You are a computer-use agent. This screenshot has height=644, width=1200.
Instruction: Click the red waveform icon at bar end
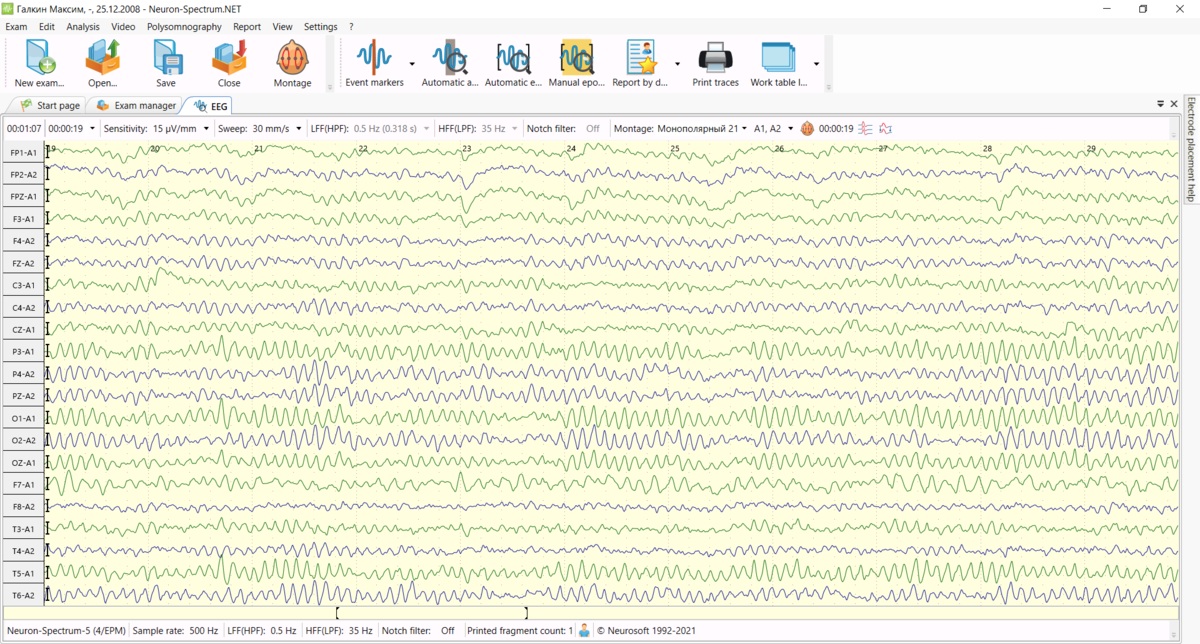[885, 128]
